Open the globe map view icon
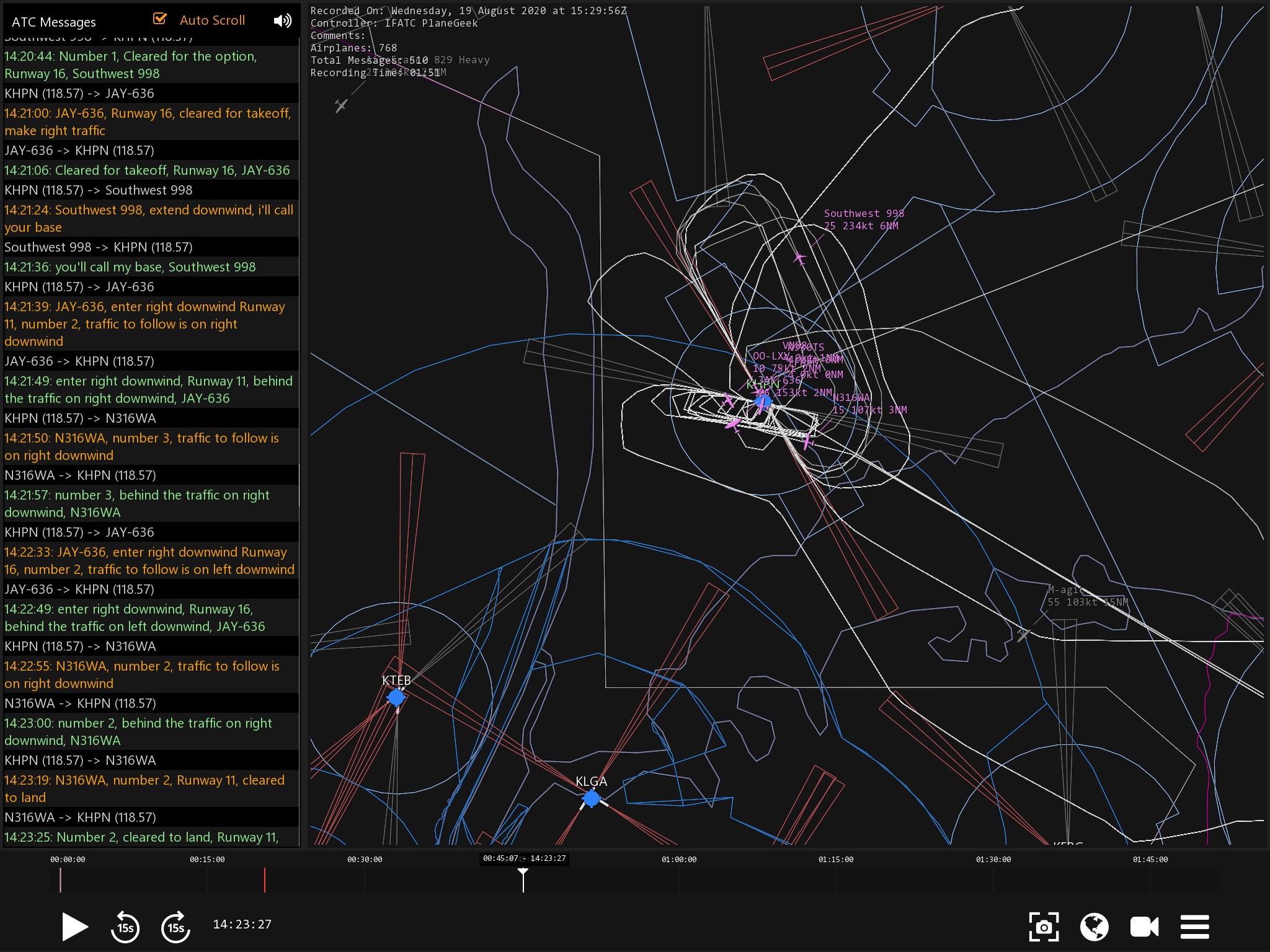1270x952 pixels. pyautogui.click(x=1094, y=927)
